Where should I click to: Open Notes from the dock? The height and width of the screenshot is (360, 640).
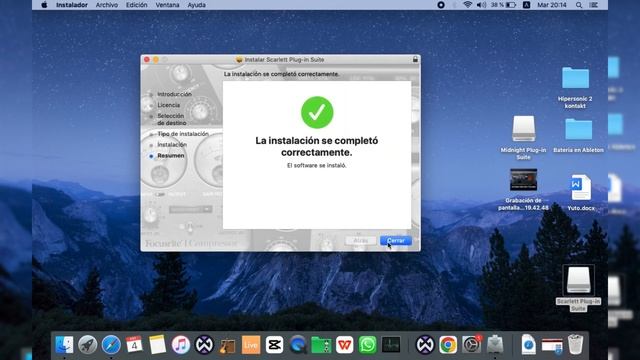pyautogui.click(x=157, y=345)
